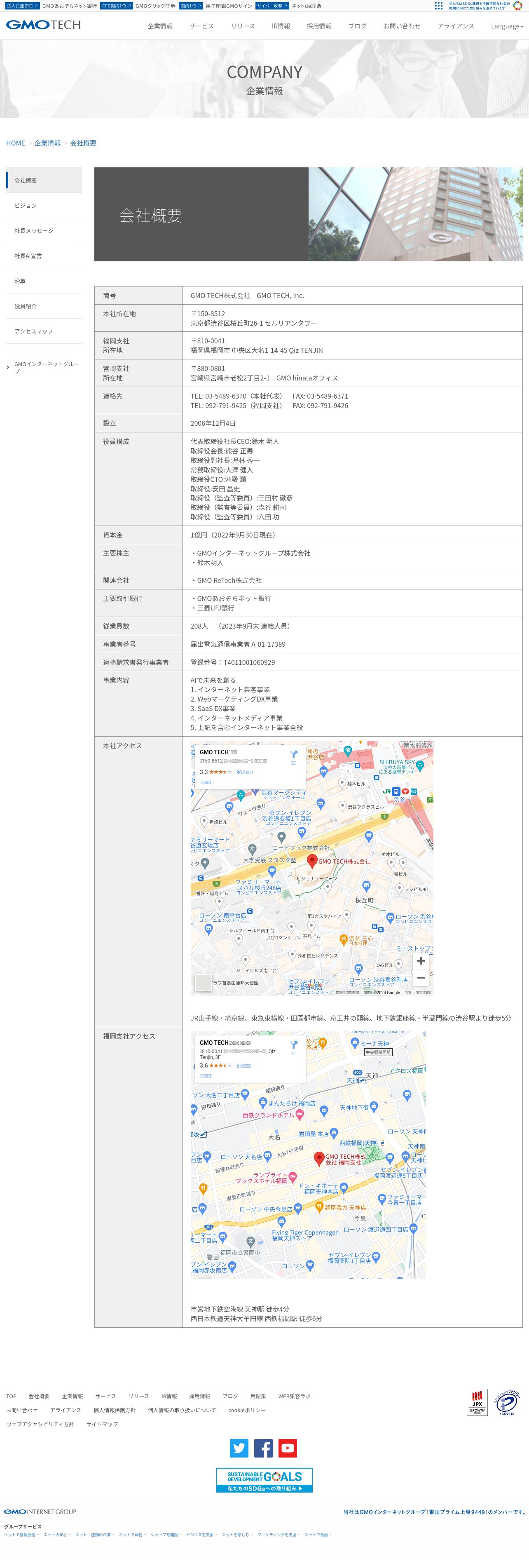Expand ネットを楽しむ group service menu

point(237,1535)
